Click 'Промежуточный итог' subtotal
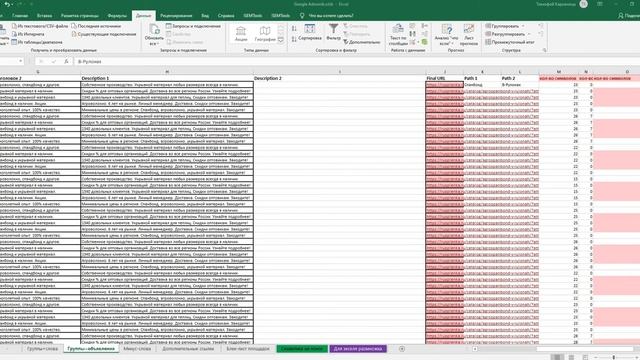 [510, 42]
